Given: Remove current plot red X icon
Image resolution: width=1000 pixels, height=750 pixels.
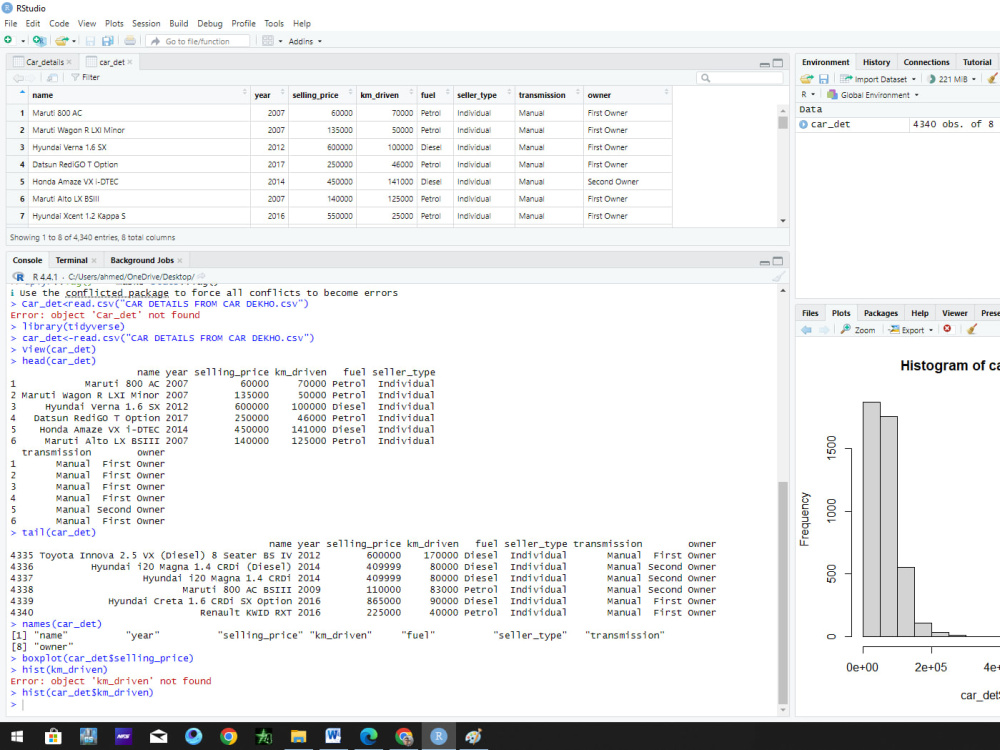Looking at the screenshot, I should coord(947,329).
